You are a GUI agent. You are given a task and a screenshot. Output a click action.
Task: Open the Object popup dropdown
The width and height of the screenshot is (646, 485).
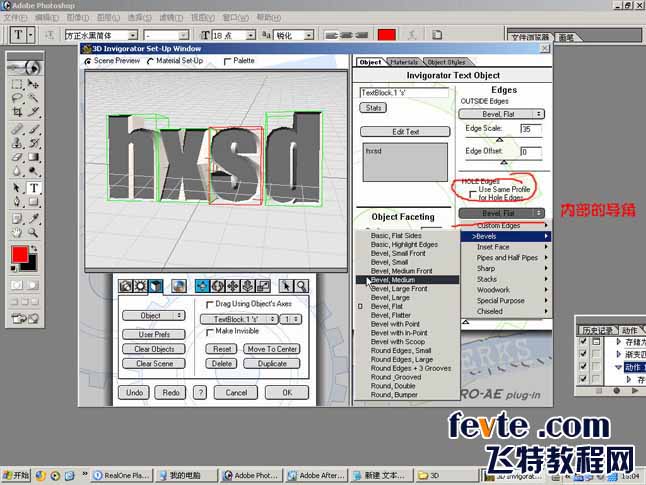[x=154, y=316]
